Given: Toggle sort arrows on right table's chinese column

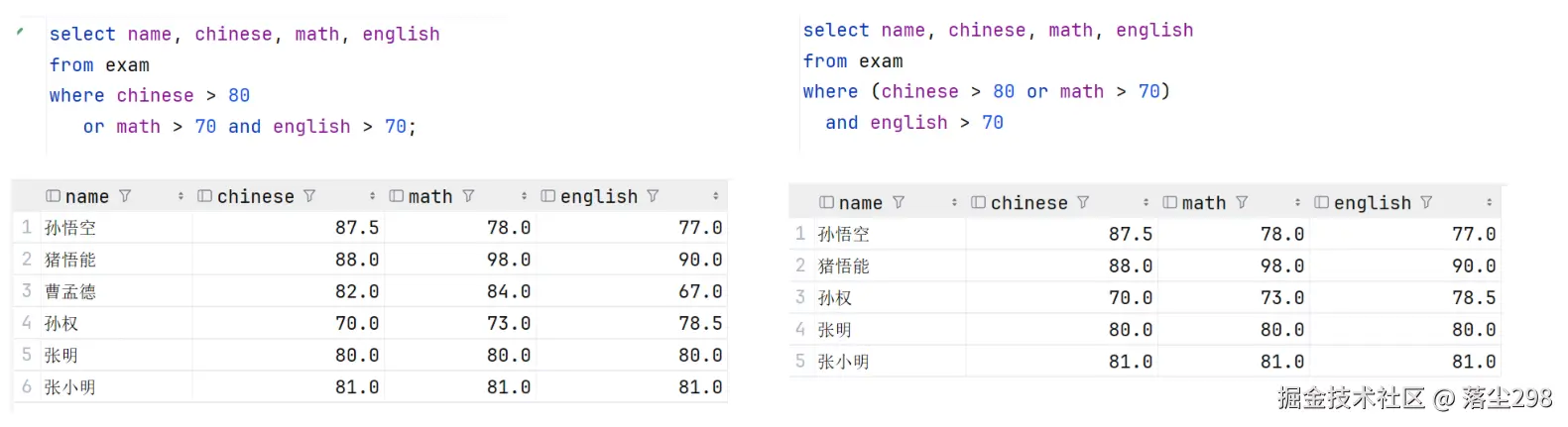Looking at the screenshot, I should [1146, 202].
